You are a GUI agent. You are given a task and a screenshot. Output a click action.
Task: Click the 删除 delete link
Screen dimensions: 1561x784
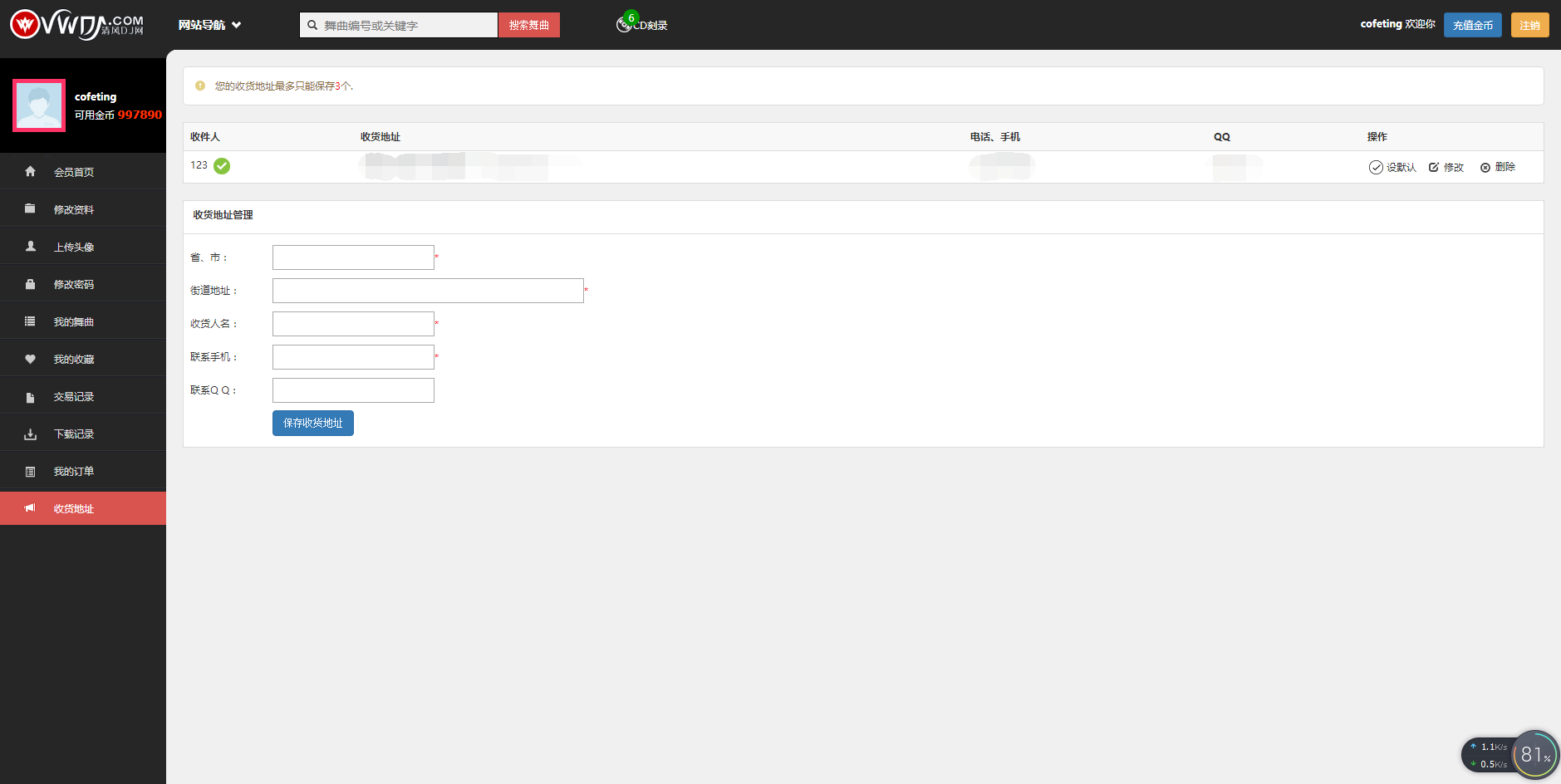[1505, 167]
